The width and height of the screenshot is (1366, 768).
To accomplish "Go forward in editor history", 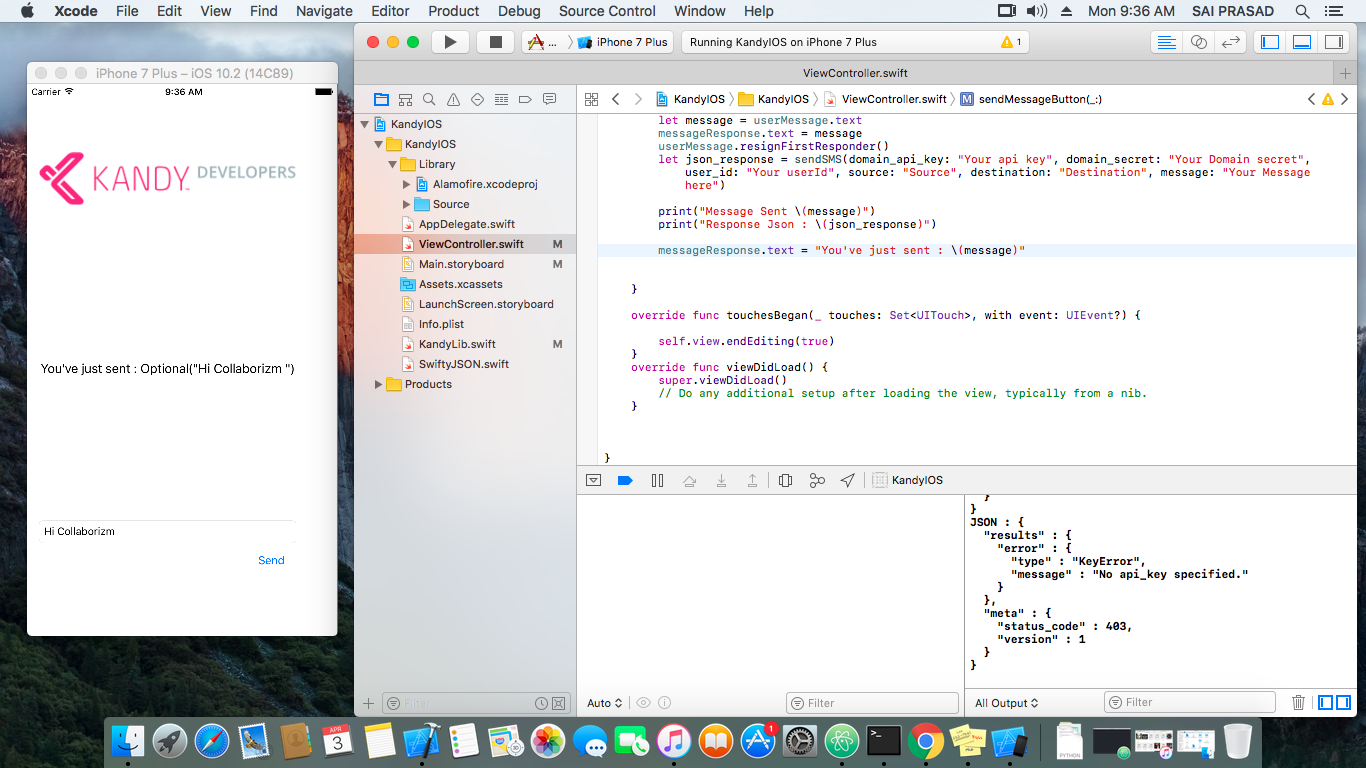I will pos(638,99).
